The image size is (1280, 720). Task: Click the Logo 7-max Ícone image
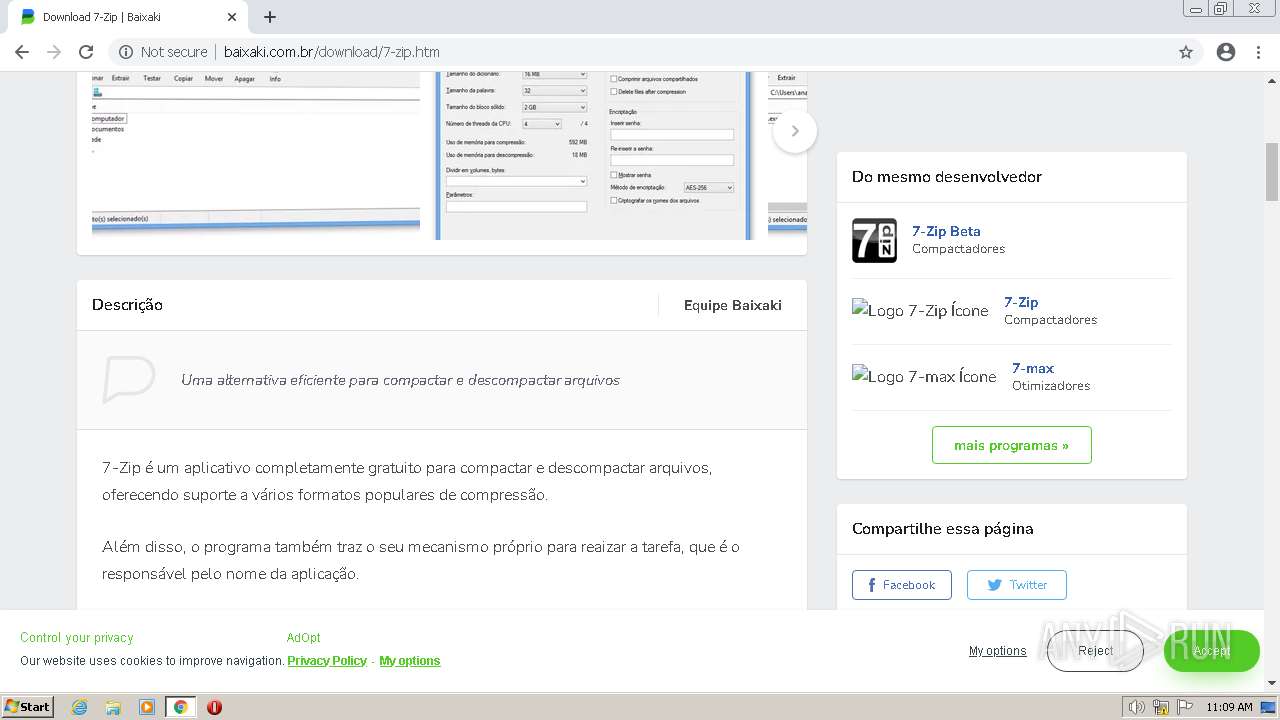tap(924, 377)
